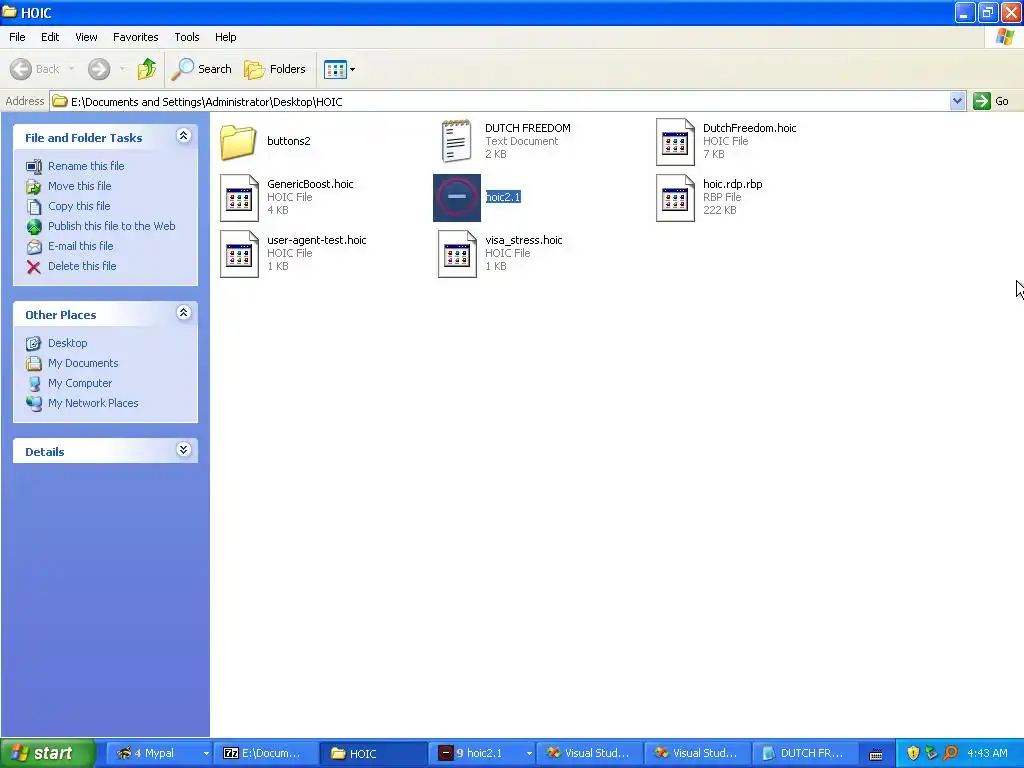The image size is (1024, 768).
Task: Click Delete this file
Action: click(x=82, y=266)
